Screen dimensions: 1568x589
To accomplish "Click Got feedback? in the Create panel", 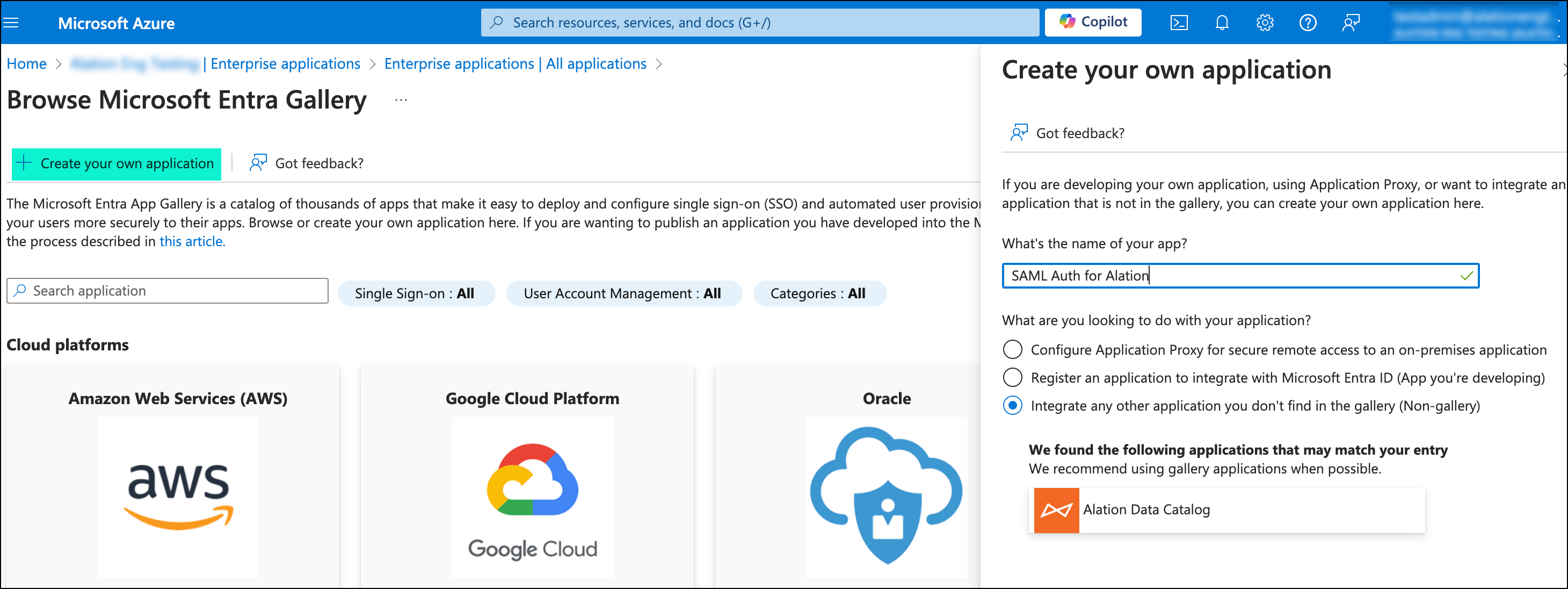I will 1067,133.
